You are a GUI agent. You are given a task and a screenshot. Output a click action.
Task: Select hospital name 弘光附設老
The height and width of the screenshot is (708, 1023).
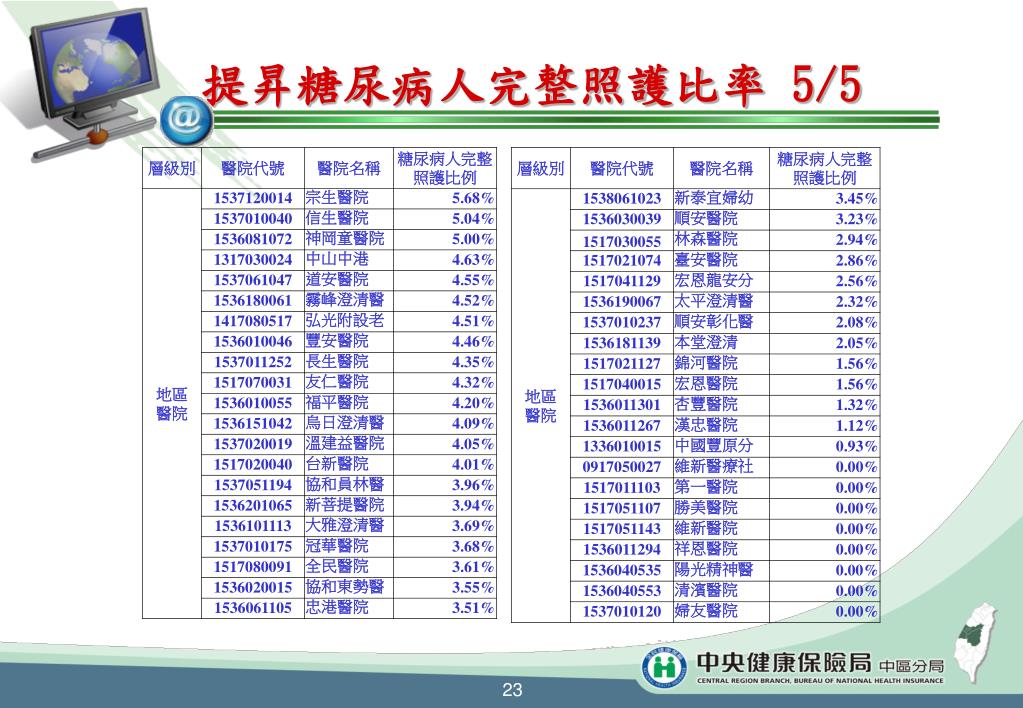coord(345,321)
